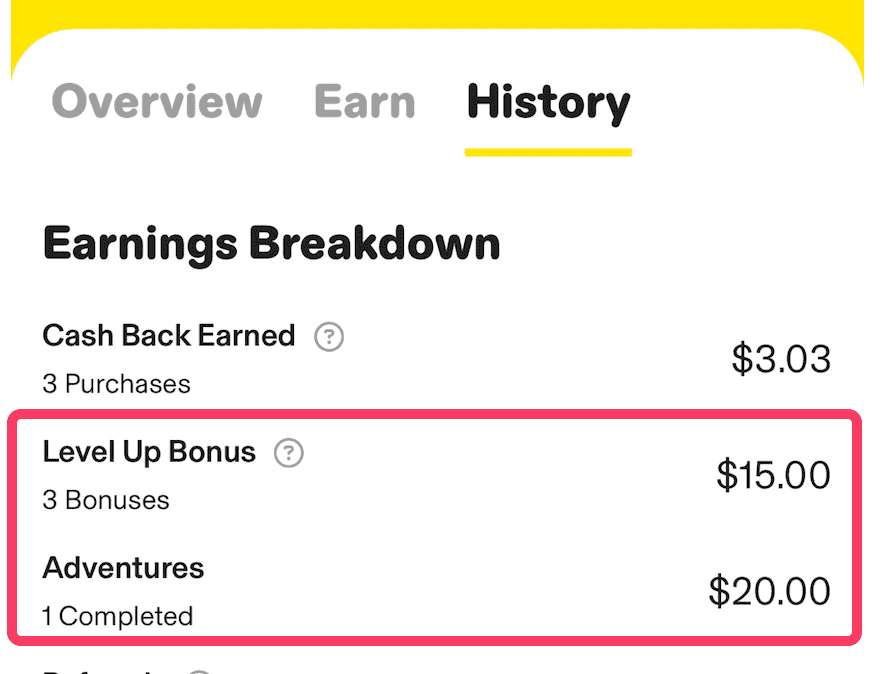The height and width of the screenshot is (674, 880).
Task: Click the 3 Purchases subtext
Action: 116,384
